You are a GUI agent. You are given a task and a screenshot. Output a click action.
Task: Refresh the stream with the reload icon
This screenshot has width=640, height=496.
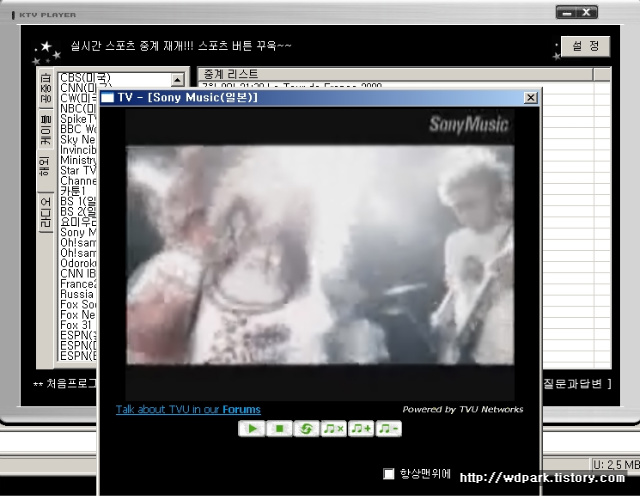point(306,429)
